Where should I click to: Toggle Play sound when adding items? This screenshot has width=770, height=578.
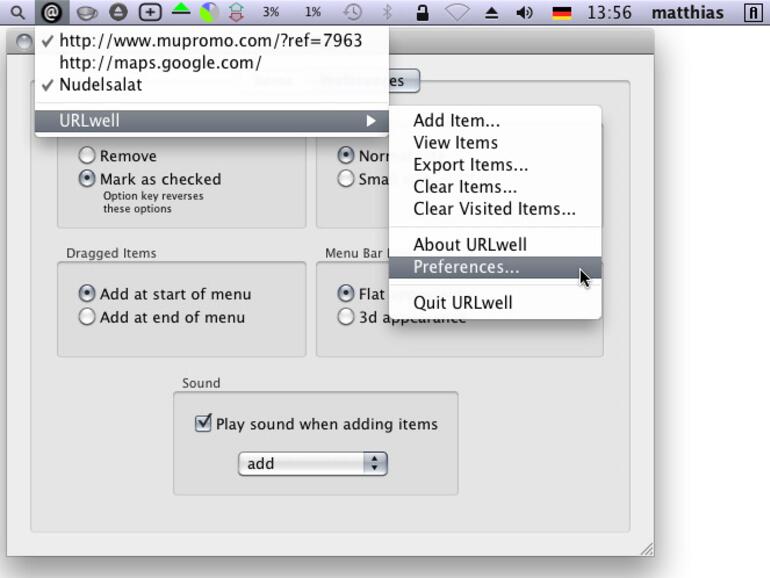point(203,423)
